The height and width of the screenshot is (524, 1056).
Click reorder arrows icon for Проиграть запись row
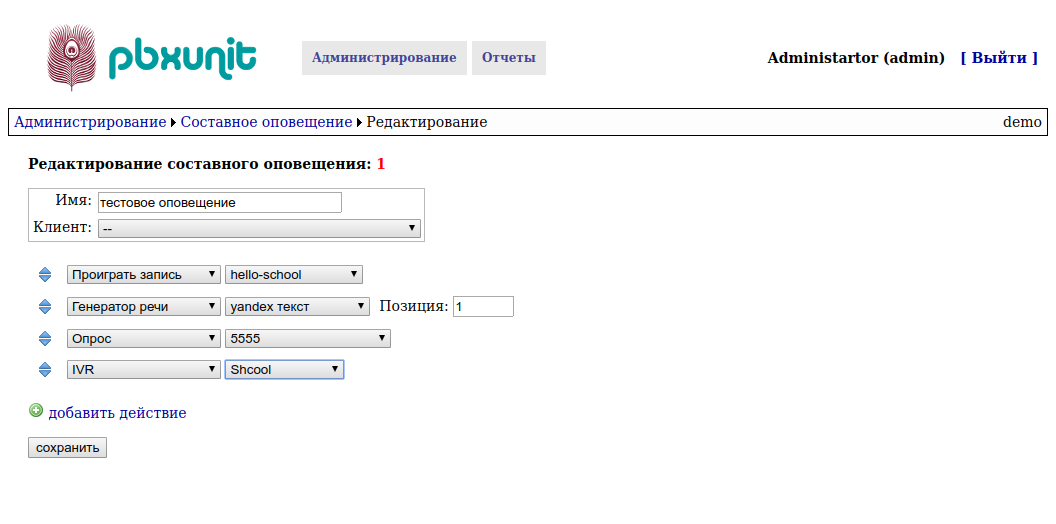point(45,275)
